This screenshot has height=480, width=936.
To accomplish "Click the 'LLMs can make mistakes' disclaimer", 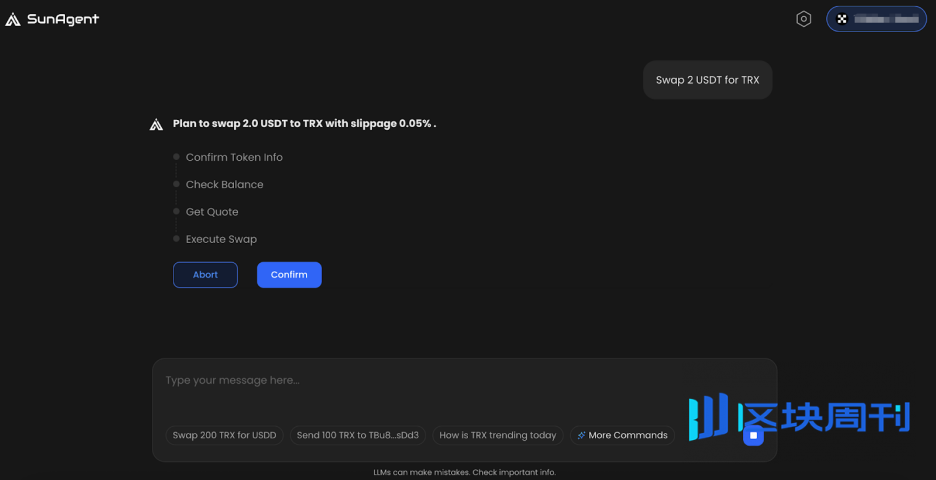I will (464, 472).
